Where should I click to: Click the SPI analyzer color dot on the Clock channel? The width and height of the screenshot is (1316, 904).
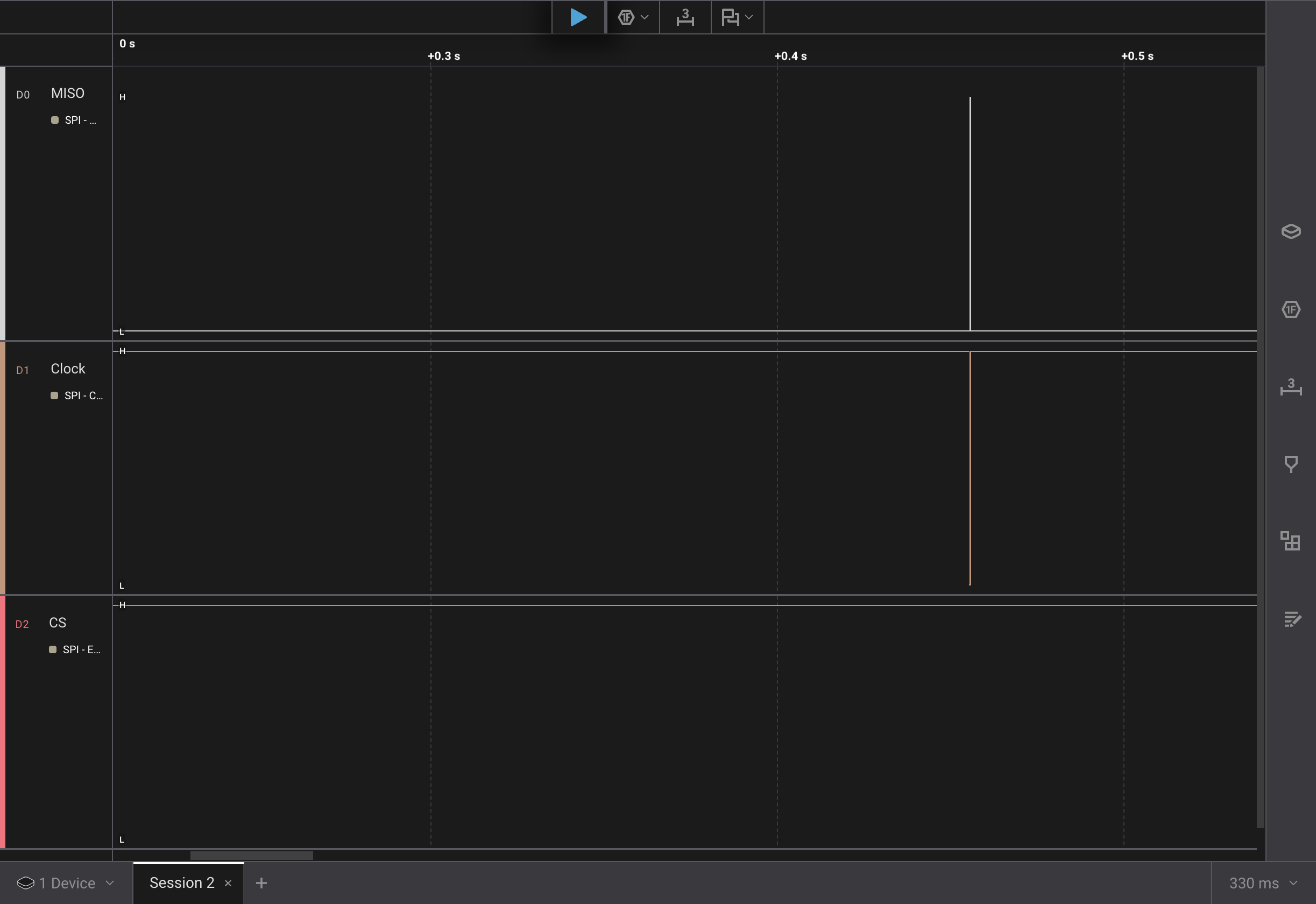(54, 395)
